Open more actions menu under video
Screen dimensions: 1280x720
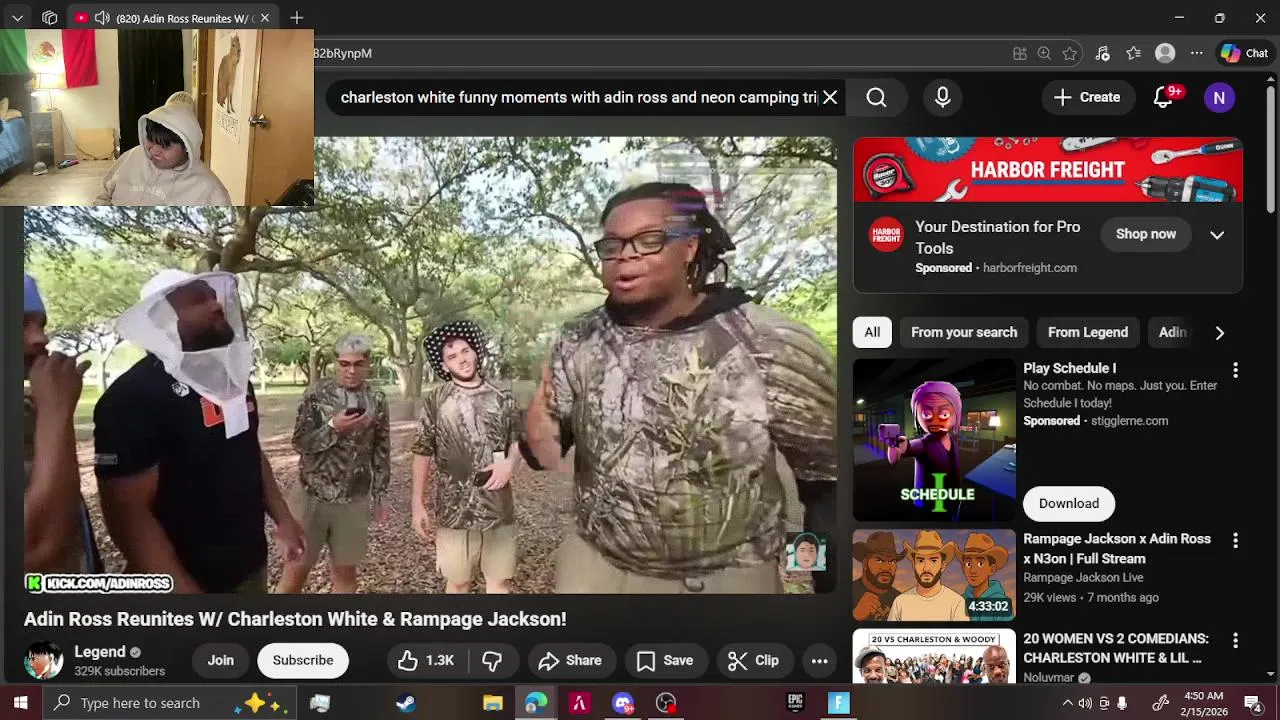[819, 660]
